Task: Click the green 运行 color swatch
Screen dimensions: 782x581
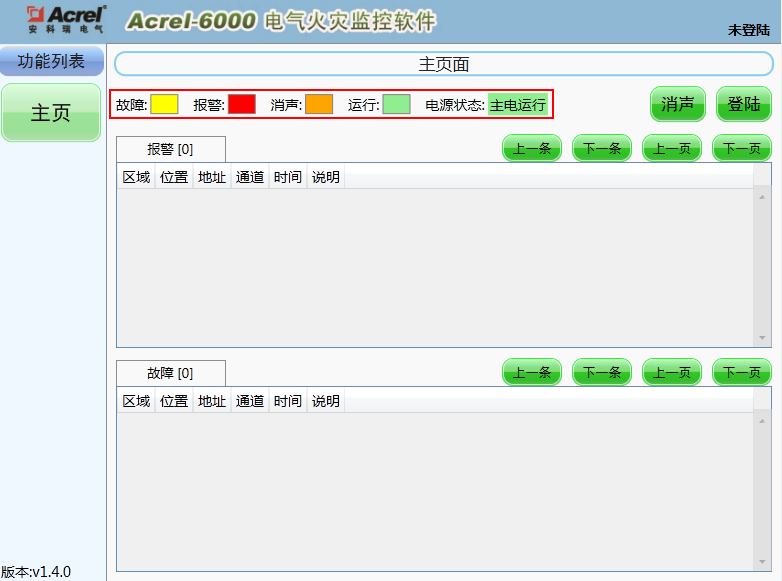Action: (x=396, y=104)
